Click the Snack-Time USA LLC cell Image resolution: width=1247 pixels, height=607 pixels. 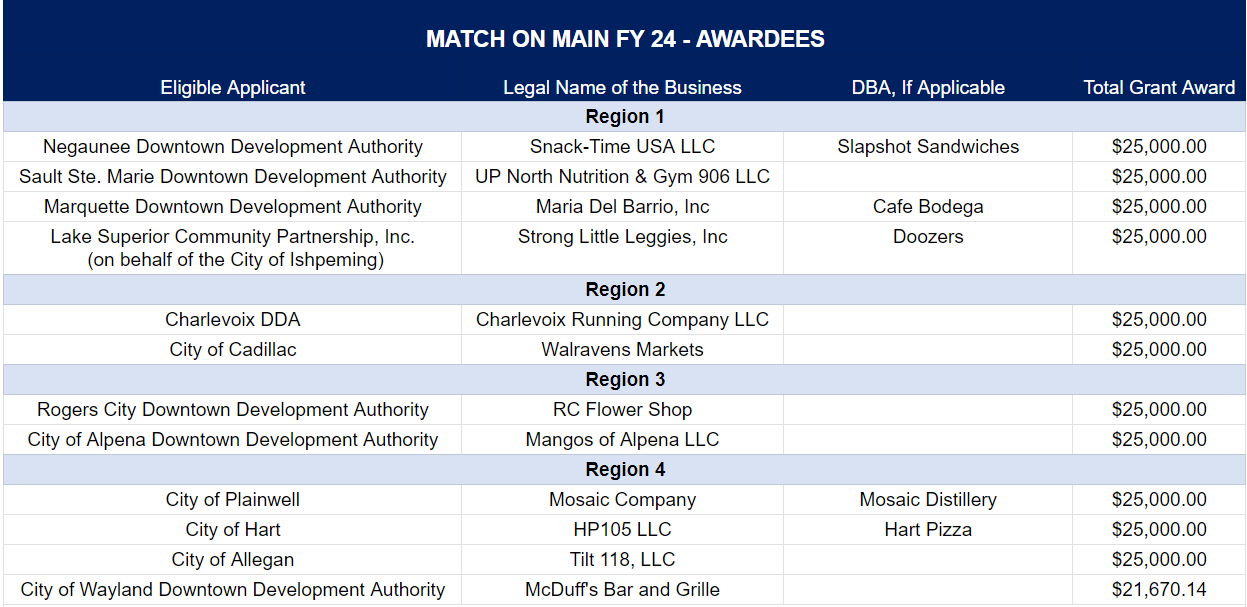(x=622, y=147)
